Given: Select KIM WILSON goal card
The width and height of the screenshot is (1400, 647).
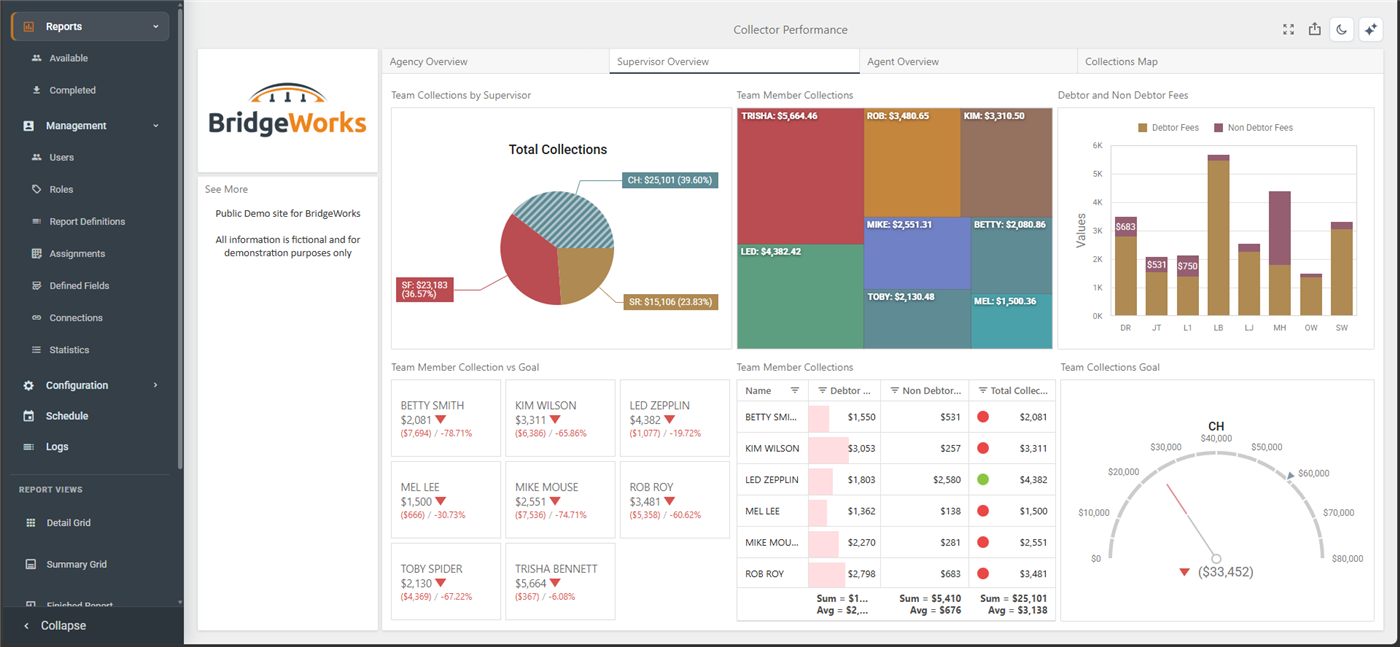Looking at the screenshot, I should click(x=560, y=418).
